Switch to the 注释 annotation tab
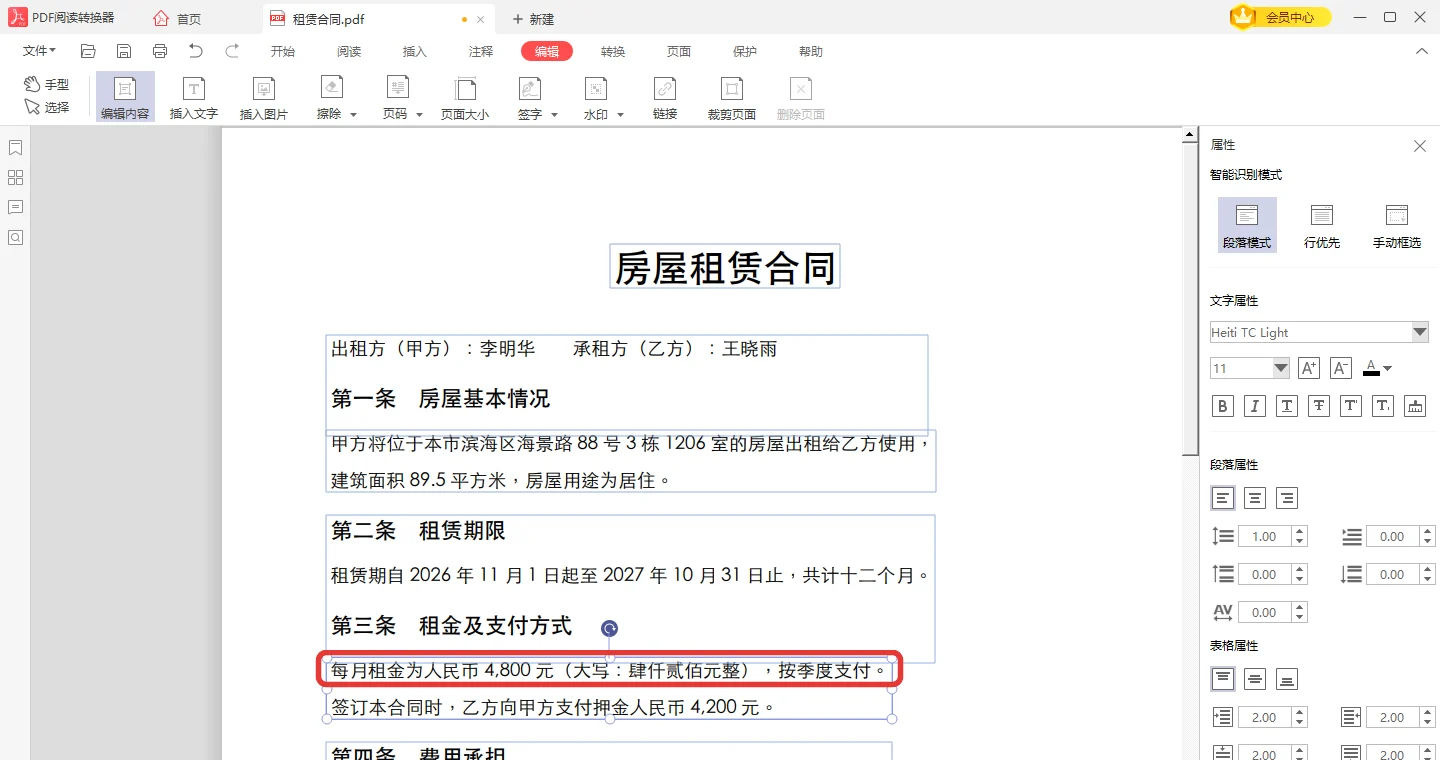The width and height of the screenshot is (1440, 760). point(481,52)
